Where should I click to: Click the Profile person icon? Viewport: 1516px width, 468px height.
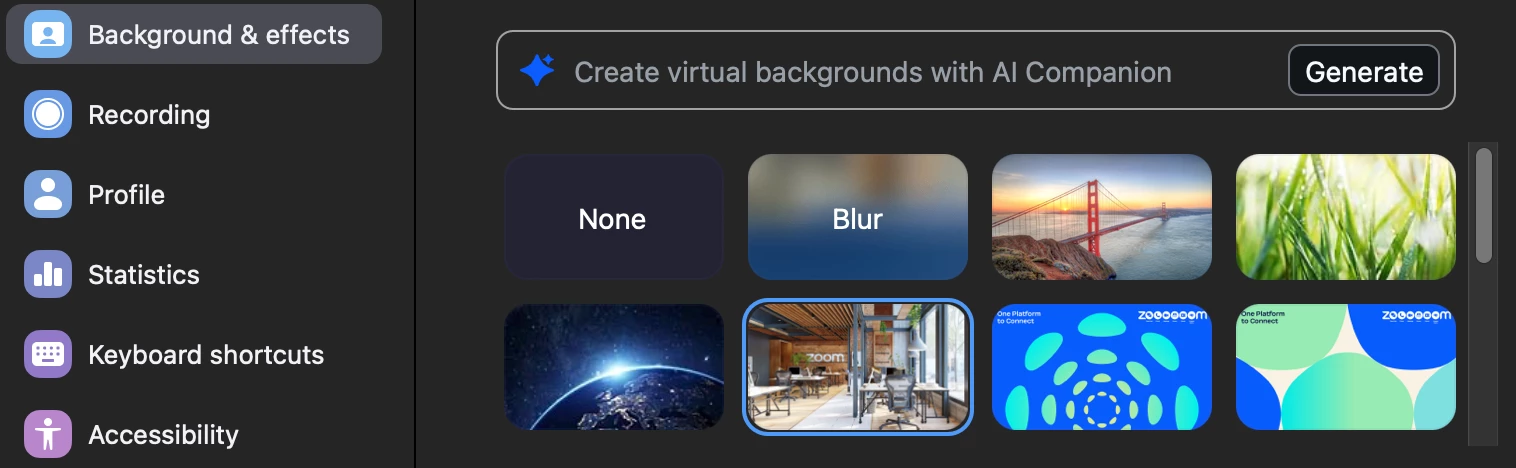click(x=48, y=195)
